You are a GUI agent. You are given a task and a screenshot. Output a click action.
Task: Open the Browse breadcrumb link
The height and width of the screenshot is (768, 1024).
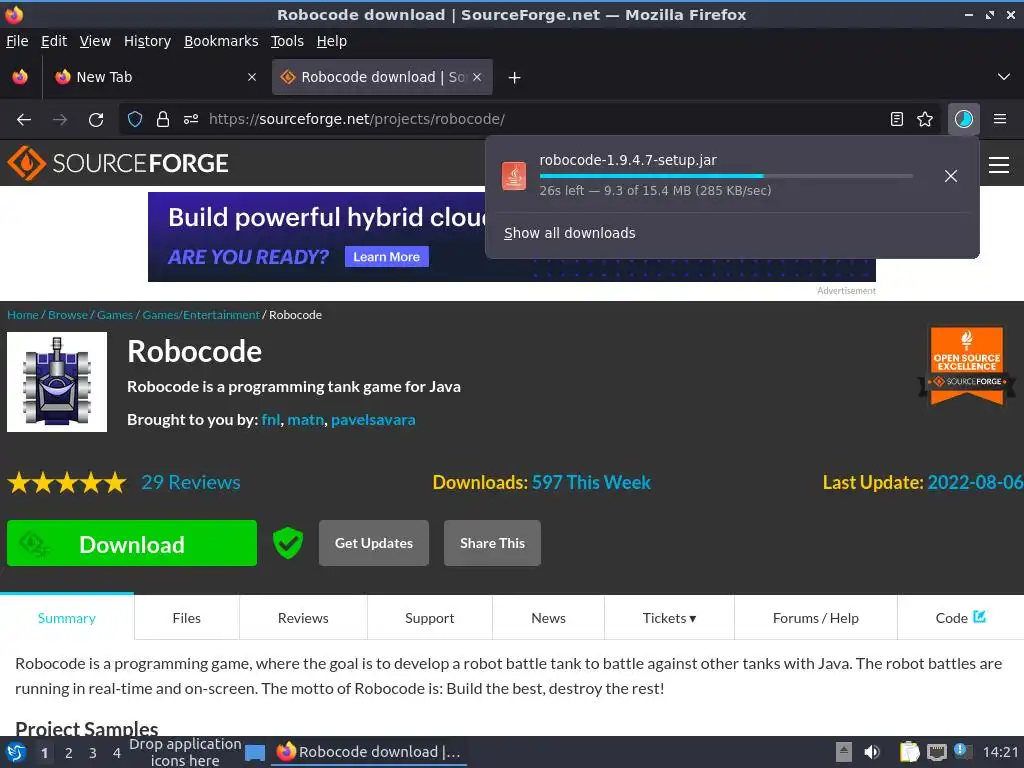tap(68, 315)
